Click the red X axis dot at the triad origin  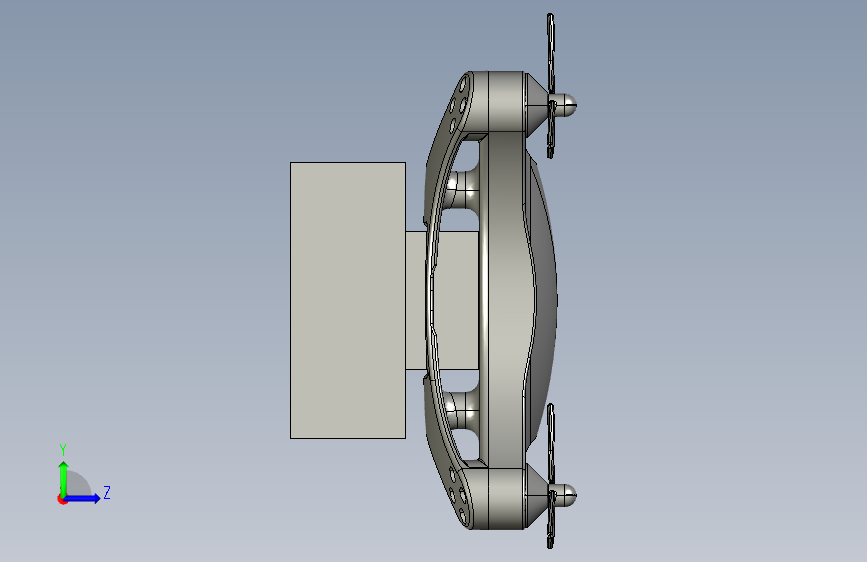[x=62, y=500]
